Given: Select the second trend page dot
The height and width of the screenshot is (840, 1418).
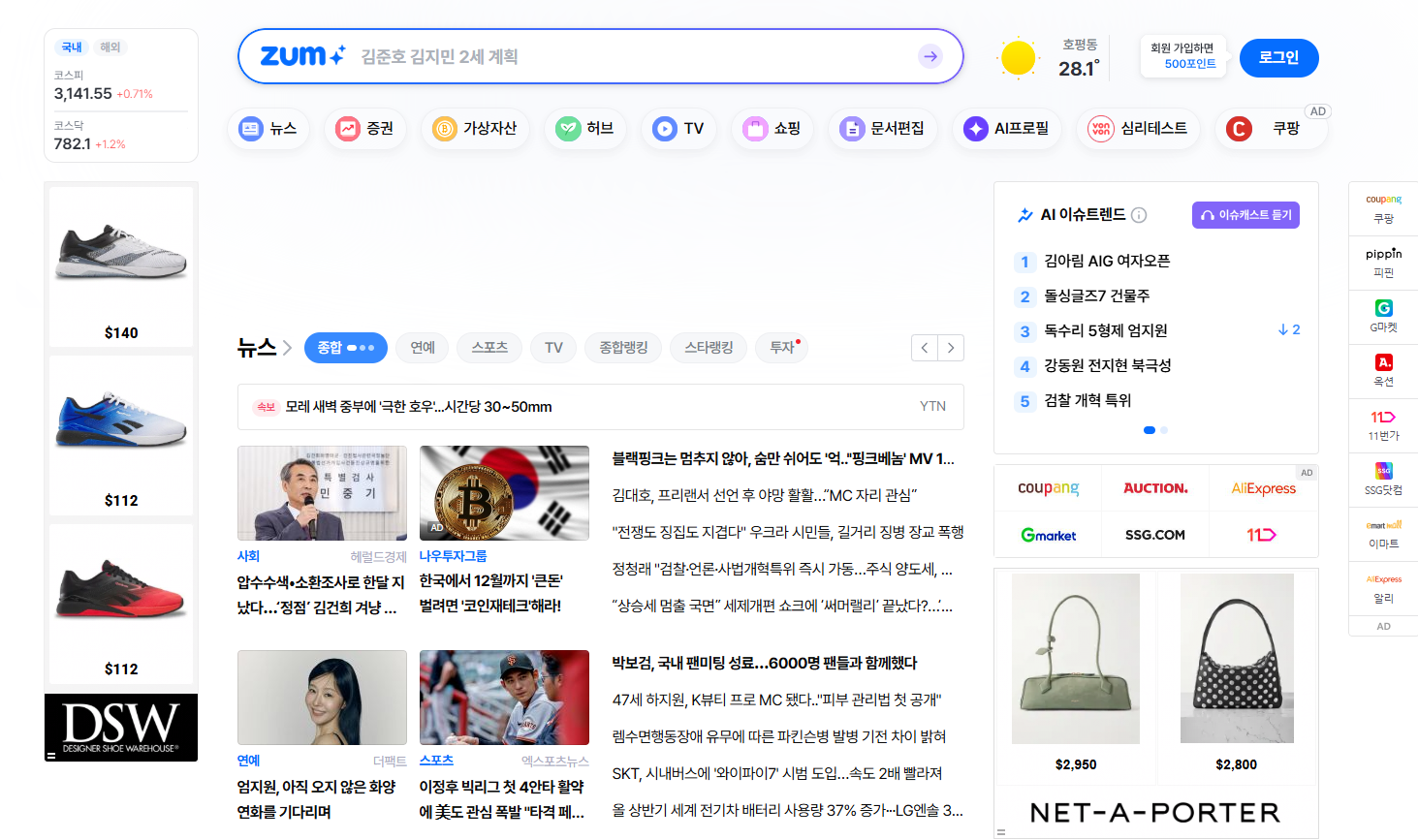Looking at the screenshot, I should click(x=1164, y=430).
